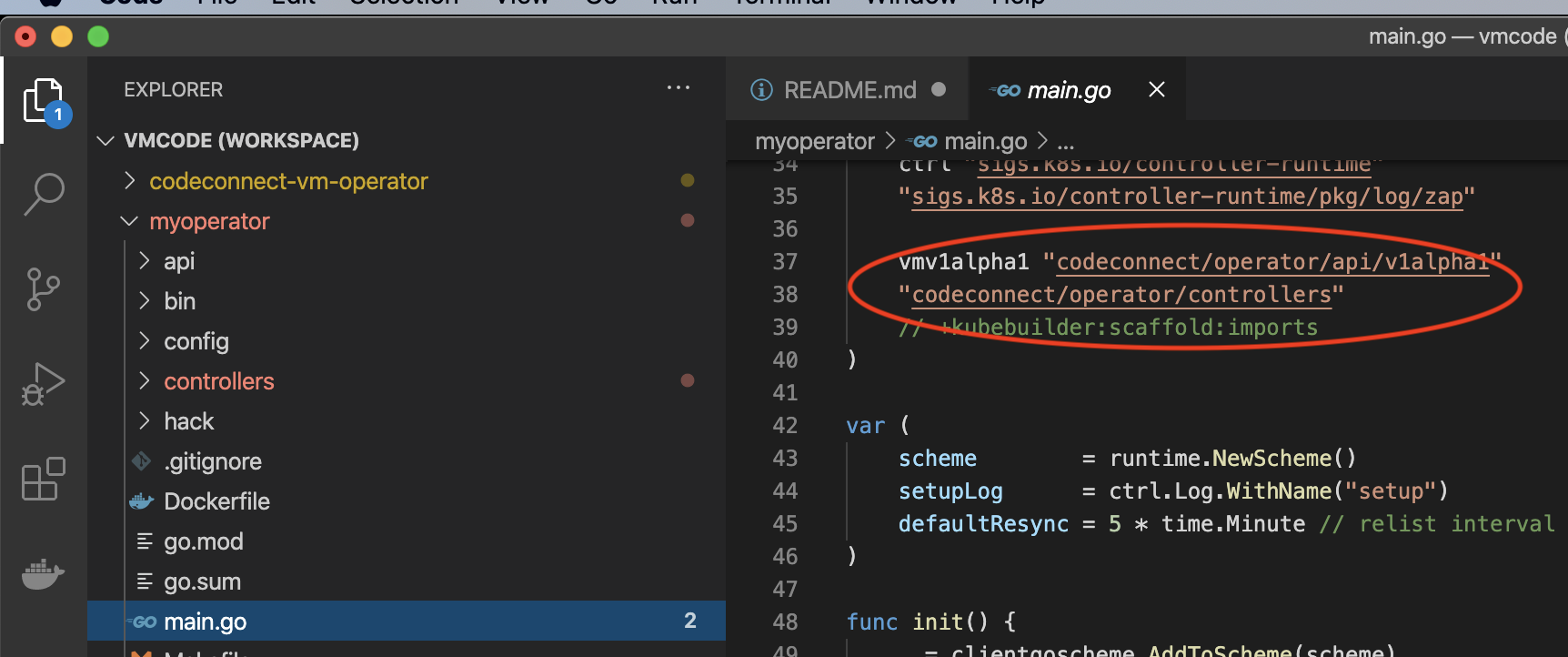This screenshot has width=1568, height=657.
Task: Click import link codeconnect/operator/api/v1alpha1
Action: 1273,262
